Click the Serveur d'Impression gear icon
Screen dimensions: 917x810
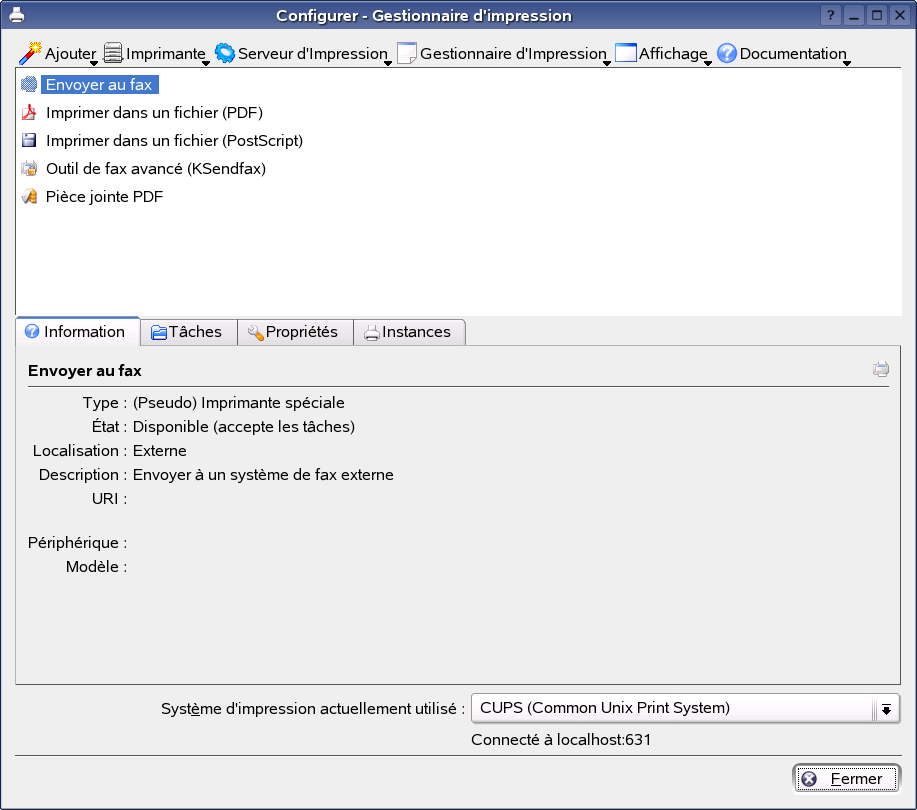(225, 53)
